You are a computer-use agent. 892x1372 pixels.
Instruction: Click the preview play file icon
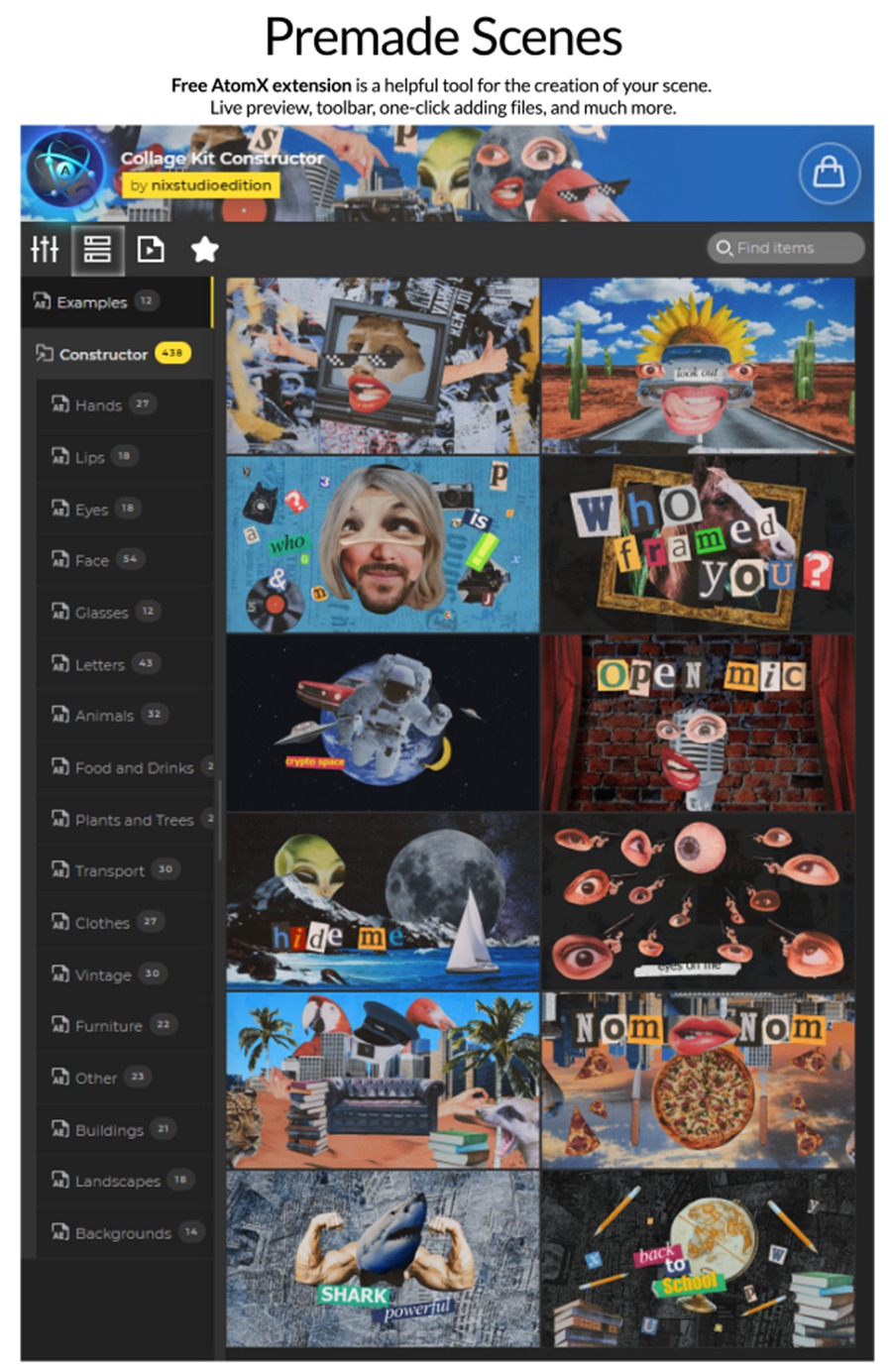click(x=151, y=249)
